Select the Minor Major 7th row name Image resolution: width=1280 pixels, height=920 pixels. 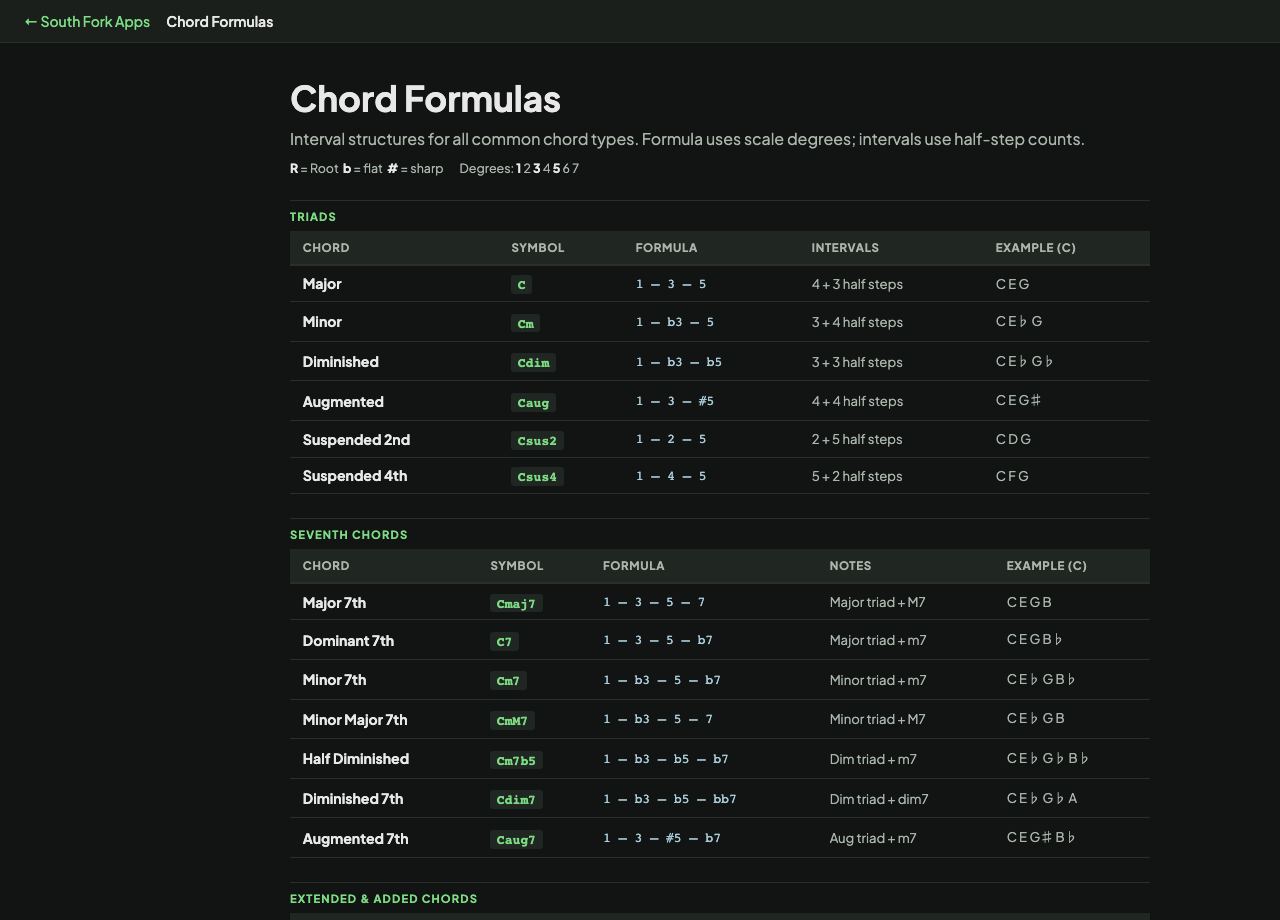355,720
